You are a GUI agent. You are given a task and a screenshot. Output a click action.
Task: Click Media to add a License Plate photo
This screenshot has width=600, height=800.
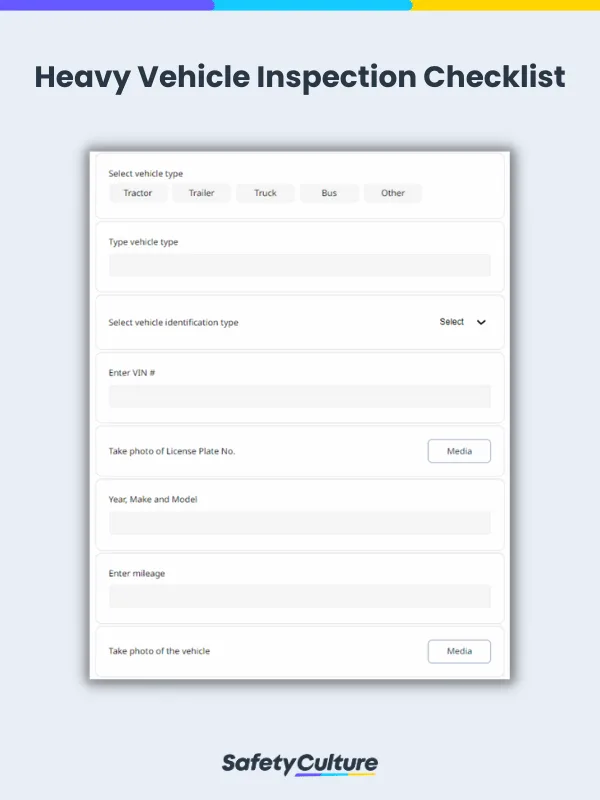(x=459, y=451)
